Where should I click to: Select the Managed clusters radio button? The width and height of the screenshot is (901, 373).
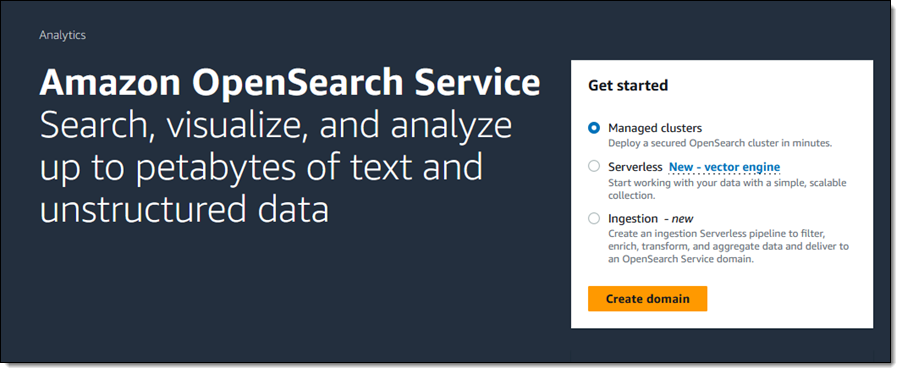[594, 128]
